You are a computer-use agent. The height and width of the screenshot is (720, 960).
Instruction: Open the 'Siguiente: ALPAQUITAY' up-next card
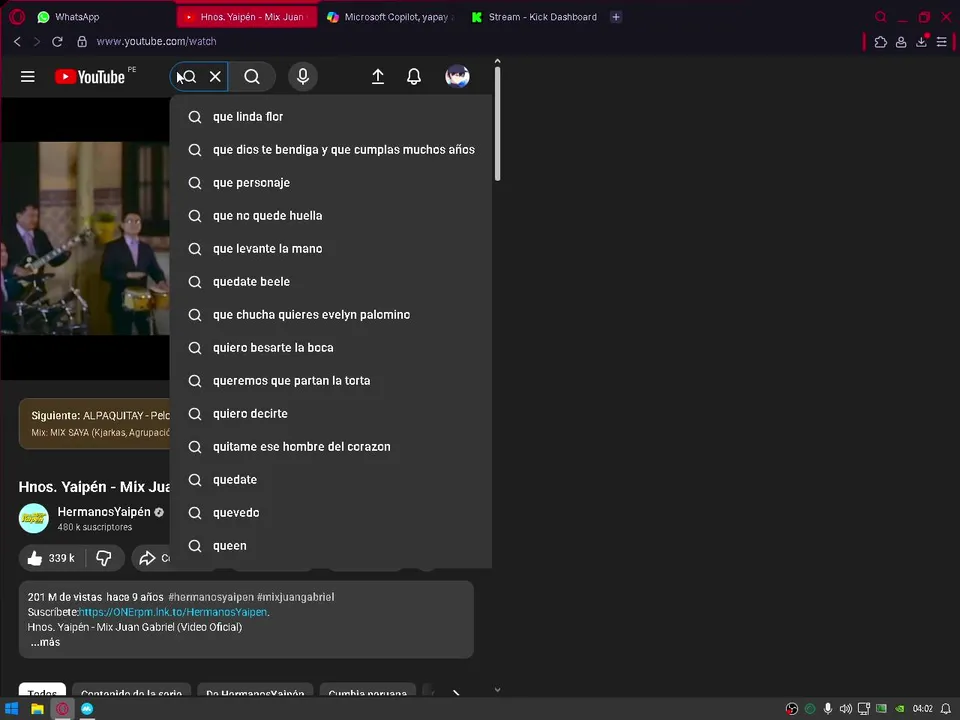(95, 424)
